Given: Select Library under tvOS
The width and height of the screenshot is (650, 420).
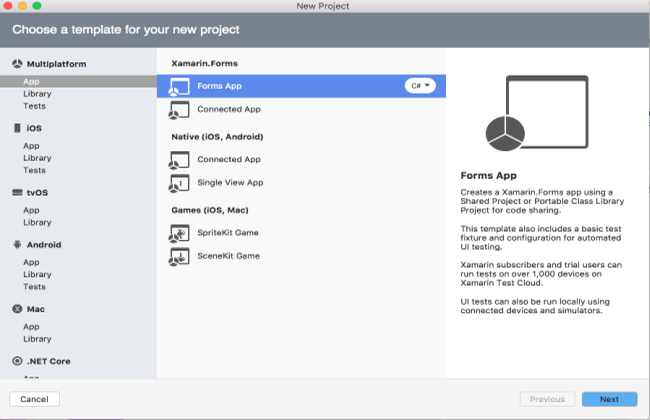Looking at the screenshot, I should [x=37, y=222].
